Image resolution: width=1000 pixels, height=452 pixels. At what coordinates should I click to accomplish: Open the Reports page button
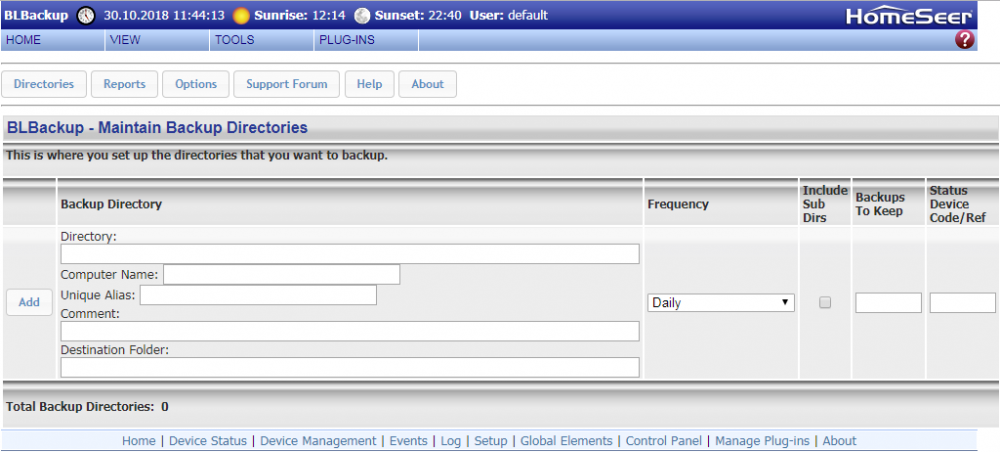[125, 84]
